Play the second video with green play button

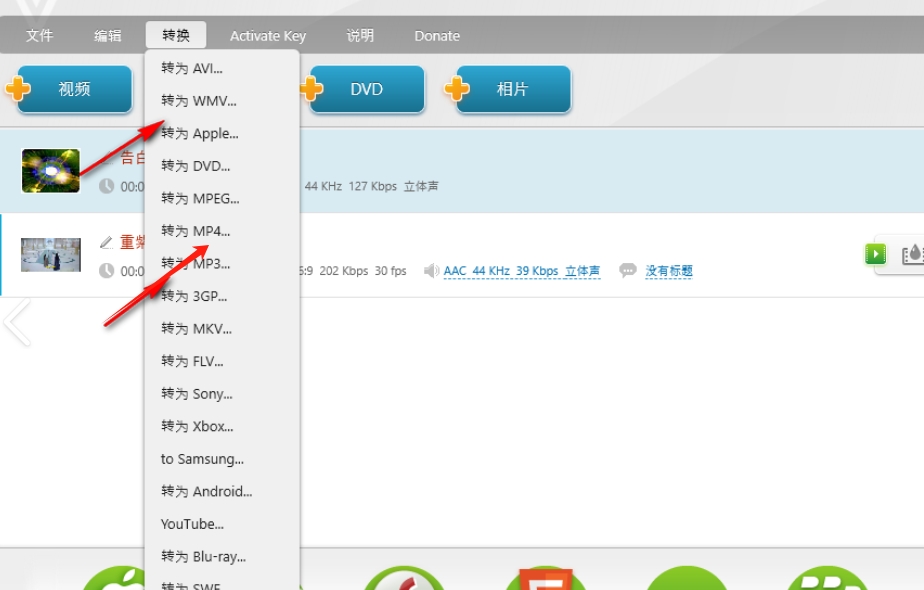point(876,254)
